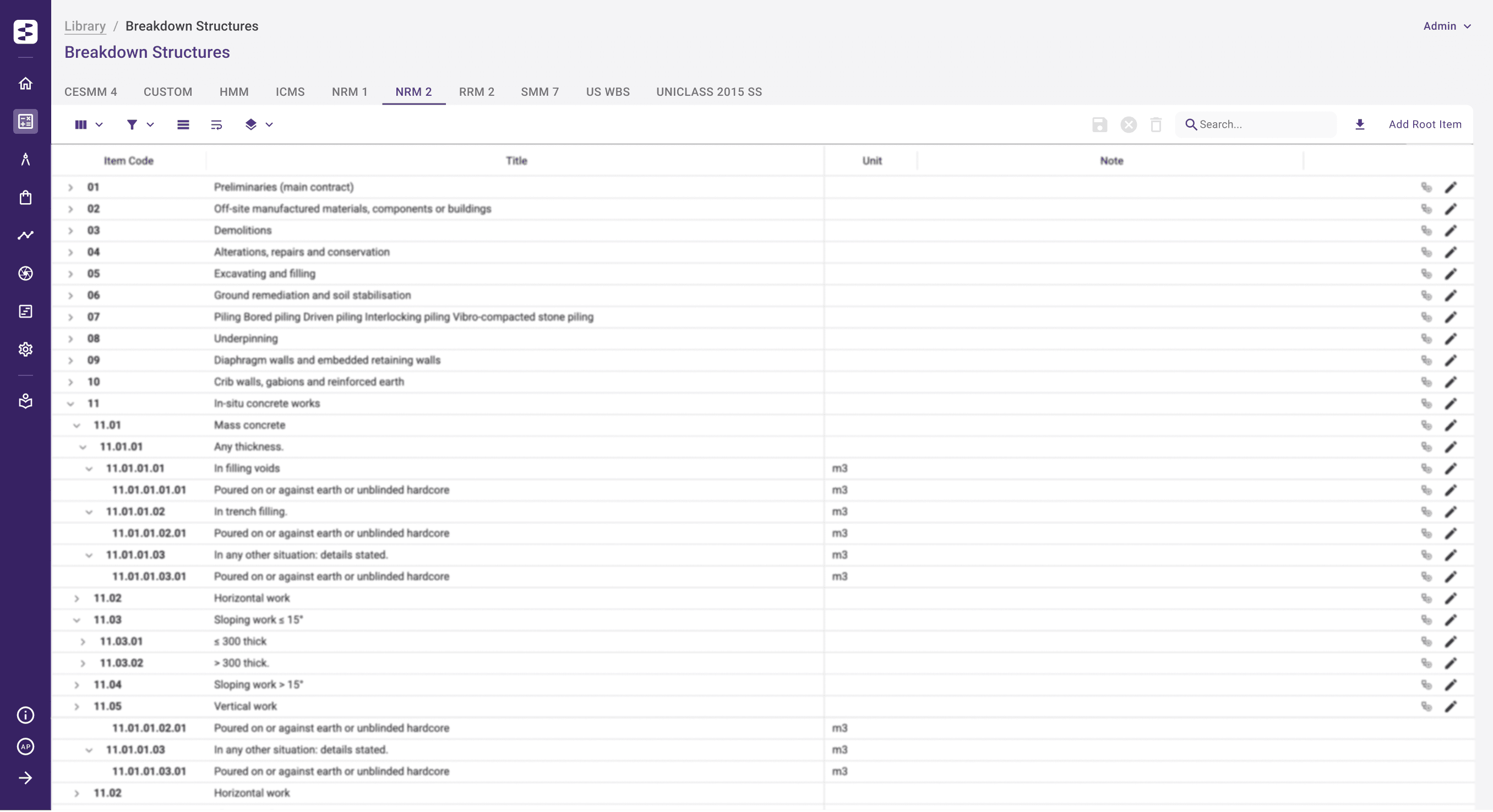Open the columns chooser icon

click(81, 124)
